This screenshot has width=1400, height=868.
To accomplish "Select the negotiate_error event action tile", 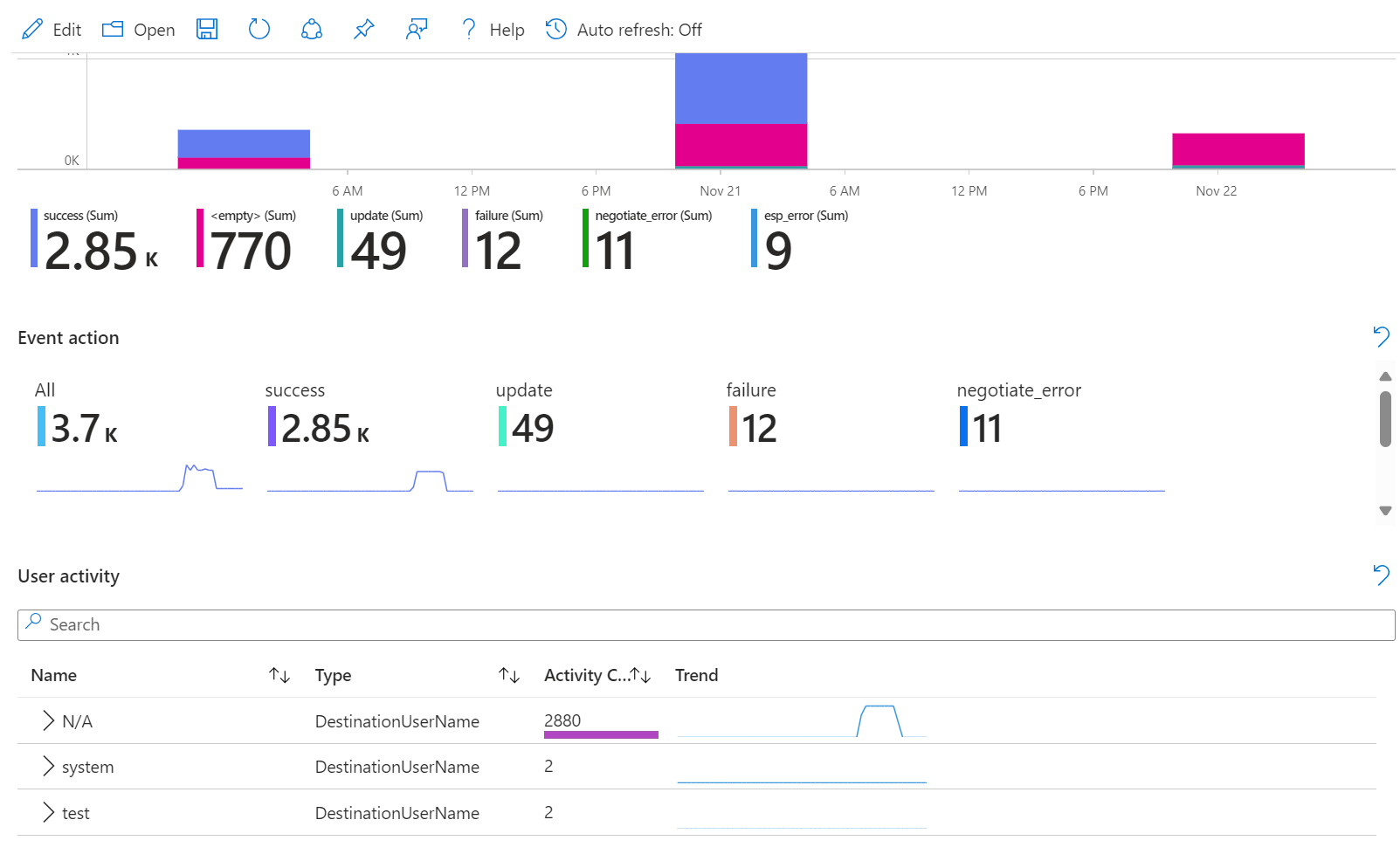I will [x=1061, y=437].
